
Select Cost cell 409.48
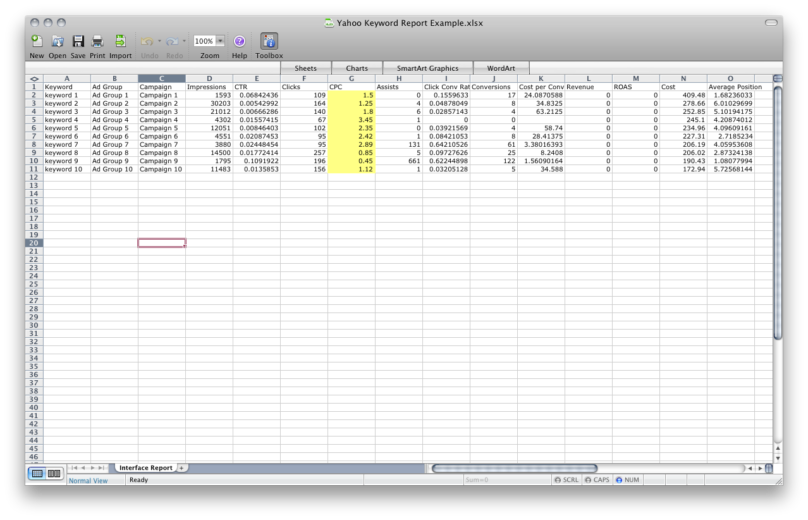(x=683, y=95)
